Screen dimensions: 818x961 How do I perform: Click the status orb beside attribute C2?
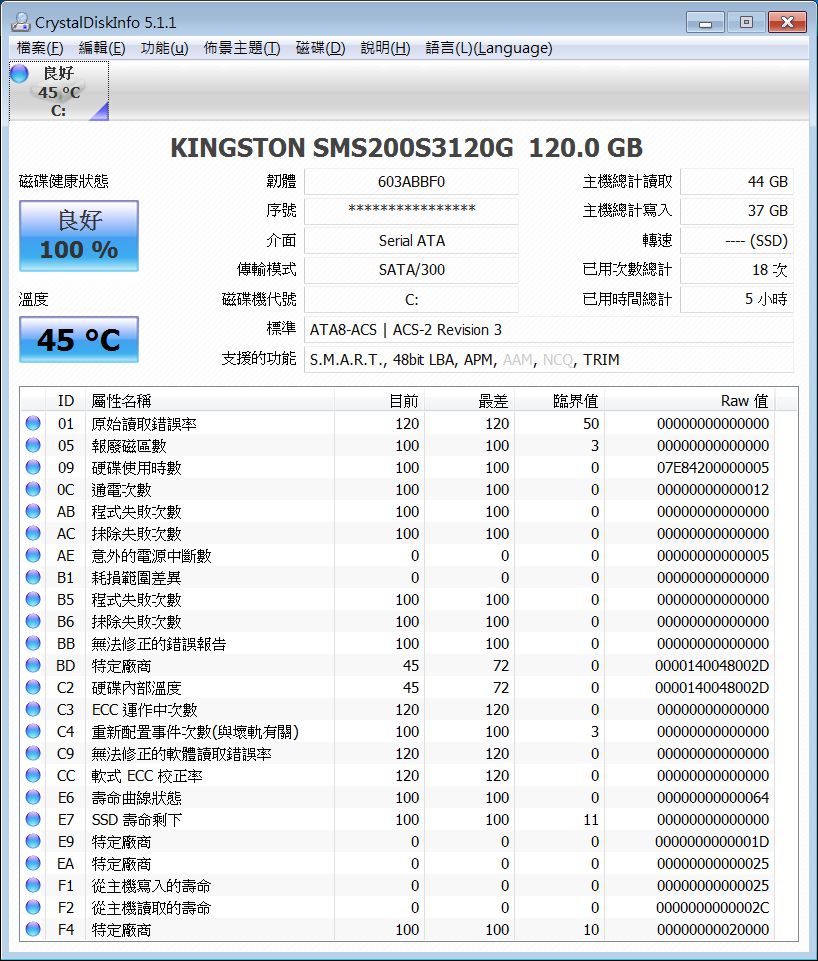(x=33, y=687)
